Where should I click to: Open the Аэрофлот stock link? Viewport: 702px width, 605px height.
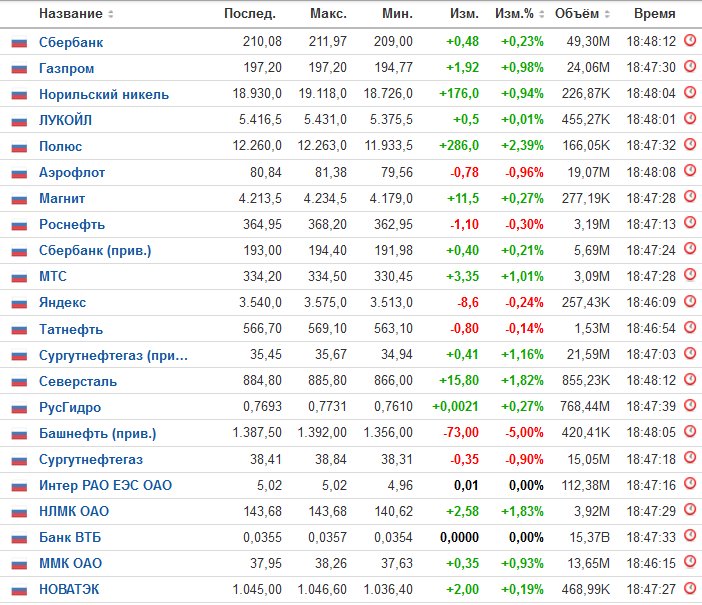tap(72, 172)
